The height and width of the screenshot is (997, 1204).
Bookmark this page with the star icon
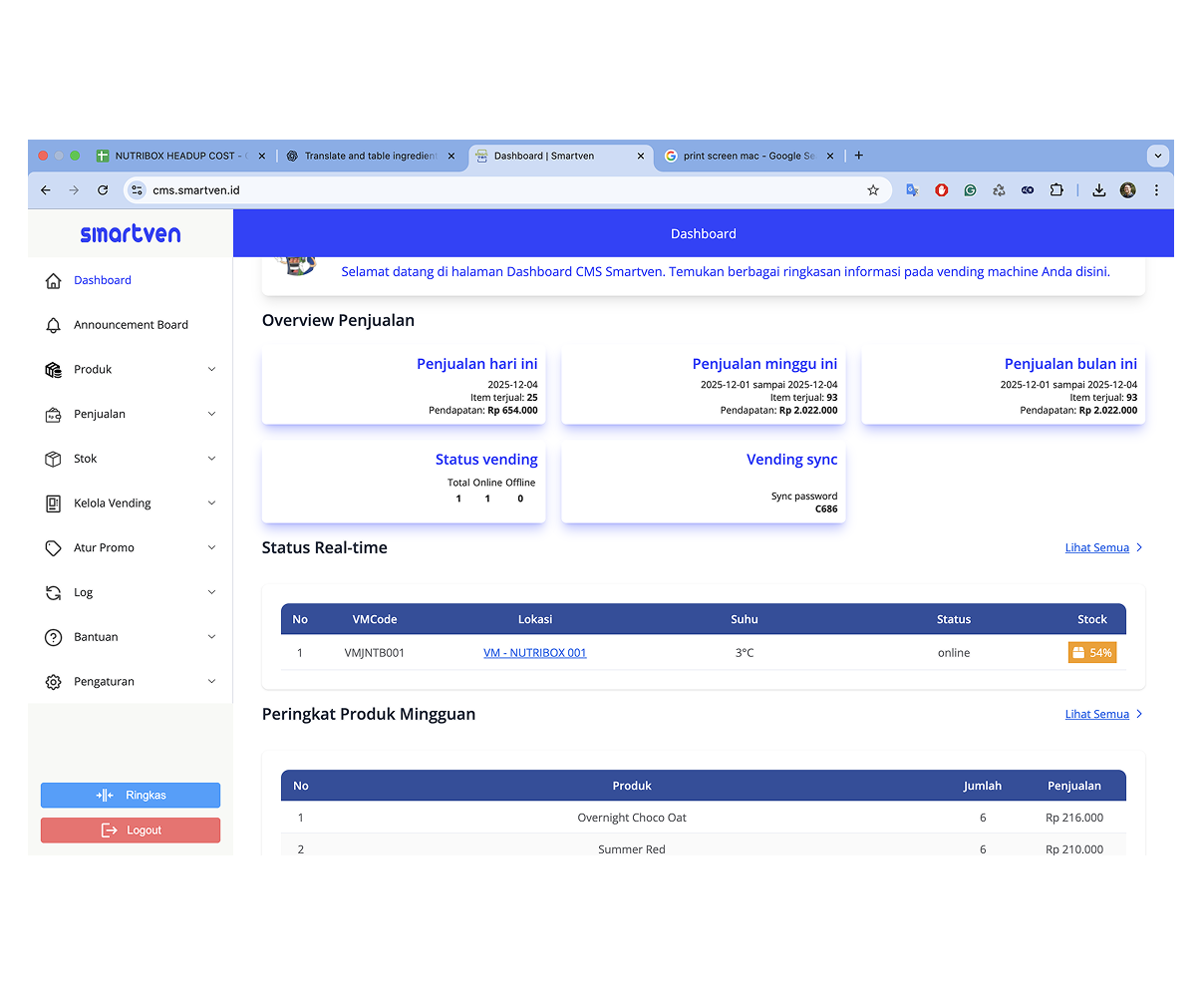(873, 190)
